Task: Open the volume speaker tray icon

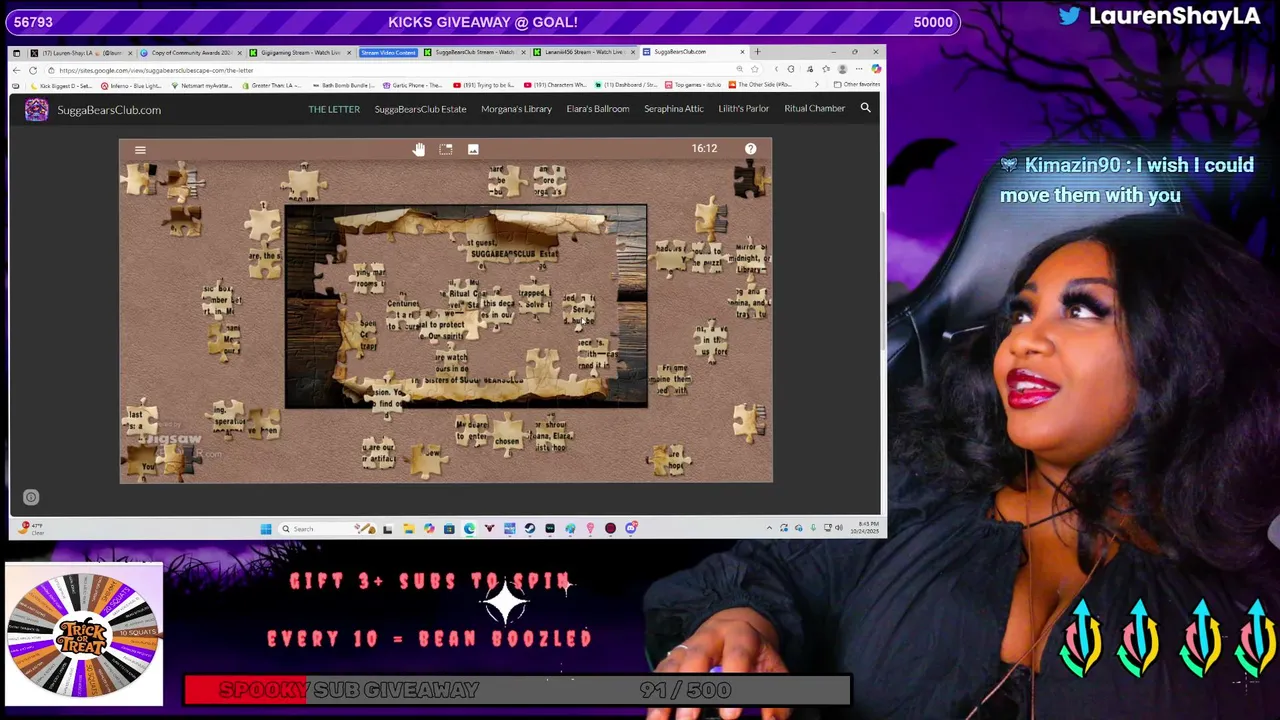Action: 839,528
